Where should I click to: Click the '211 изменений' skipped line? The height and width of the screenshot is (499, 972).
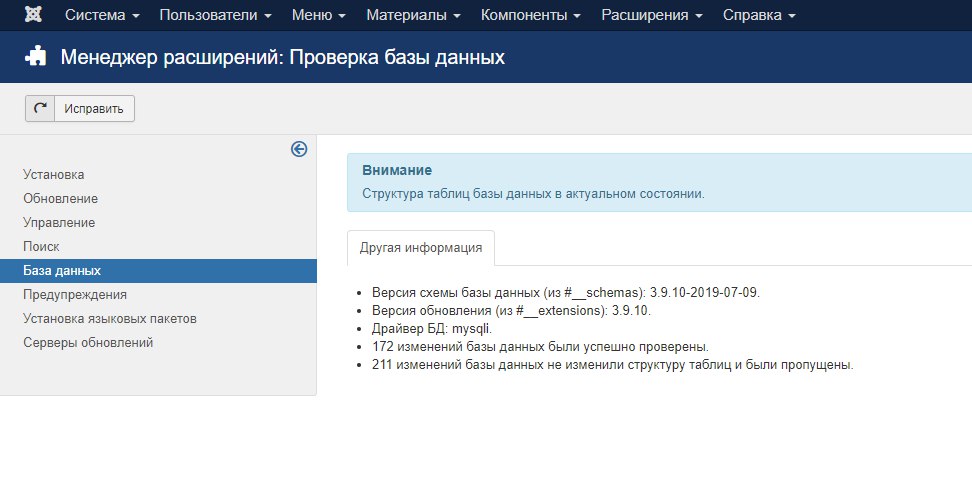(x=612, y=365)
